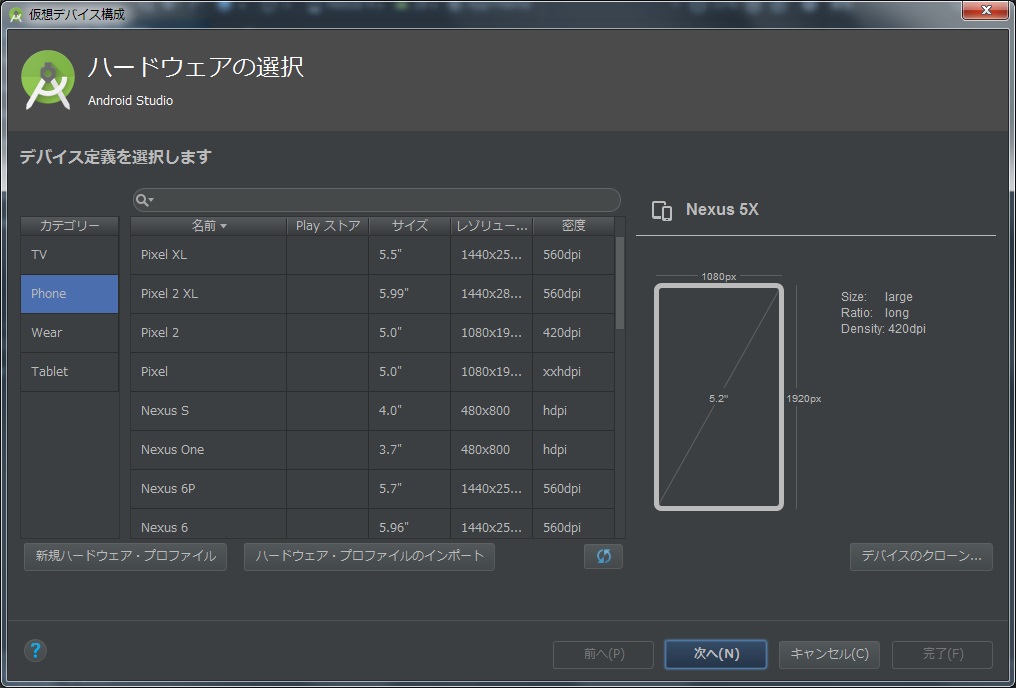1016x688 pixels.
Task: Select the Nexus 6P device row
Action: coord(373,488)
